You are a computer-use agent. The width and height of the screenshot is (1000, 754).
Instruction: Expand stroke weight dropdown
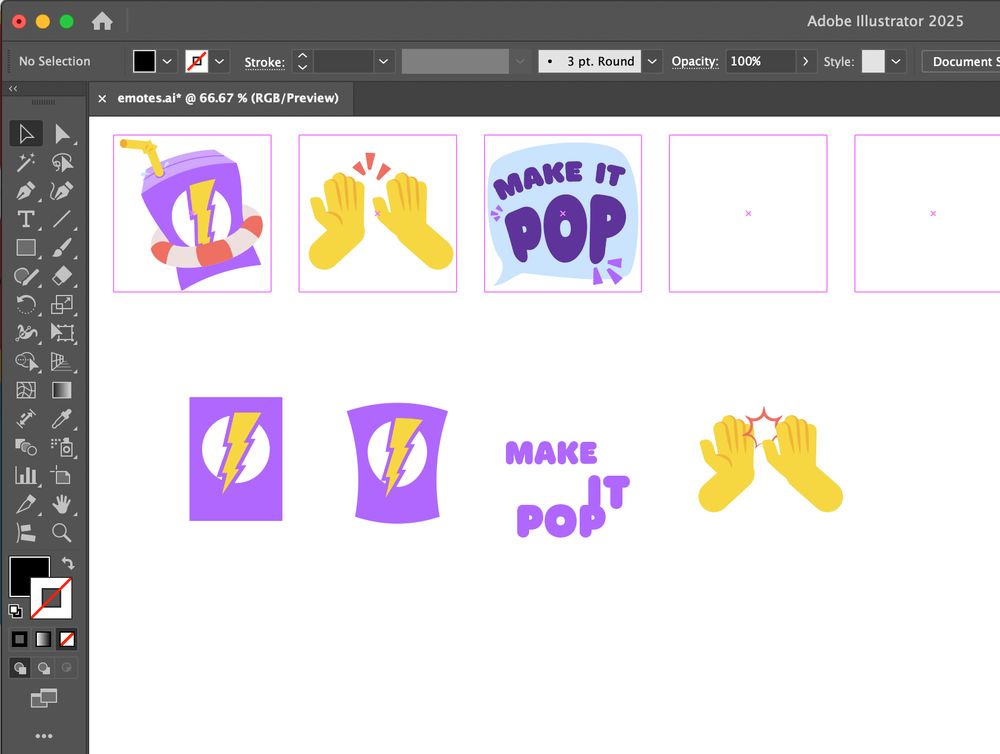383,62
